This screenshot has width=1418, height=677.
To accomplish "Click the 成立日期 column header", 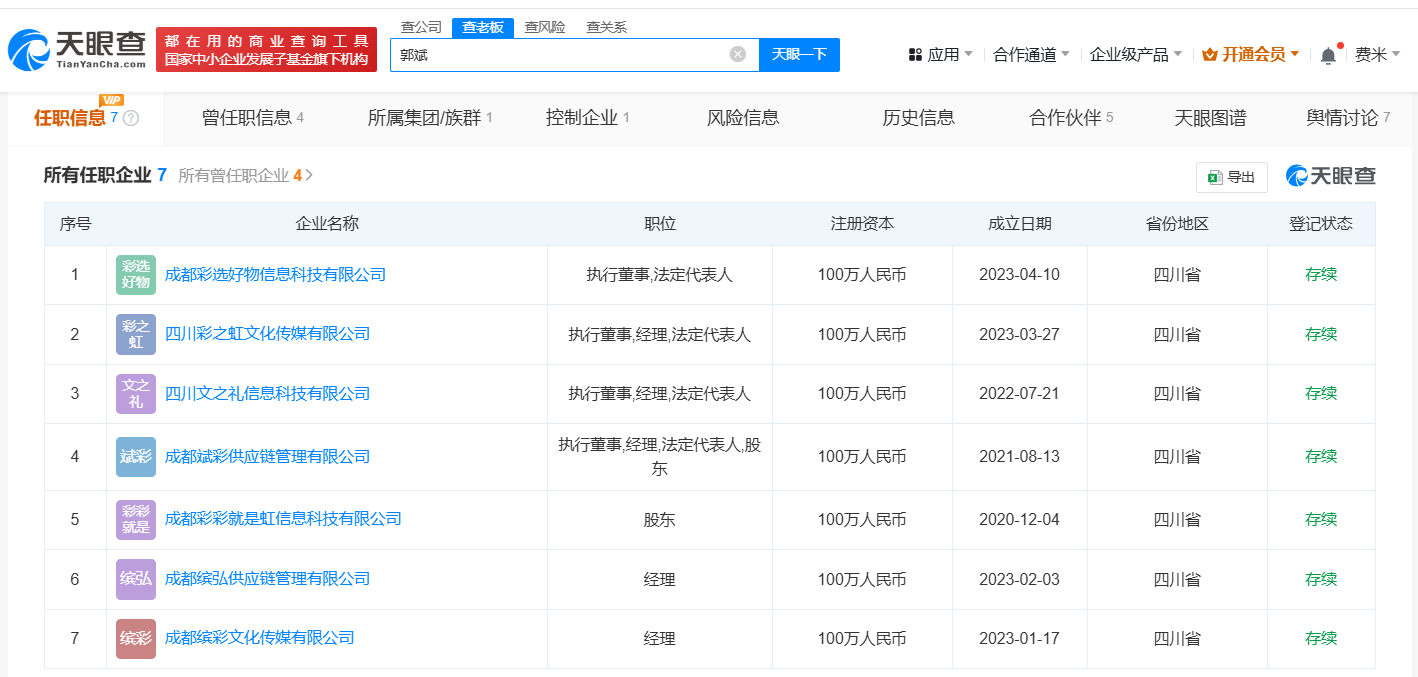I will [1020, 224].
